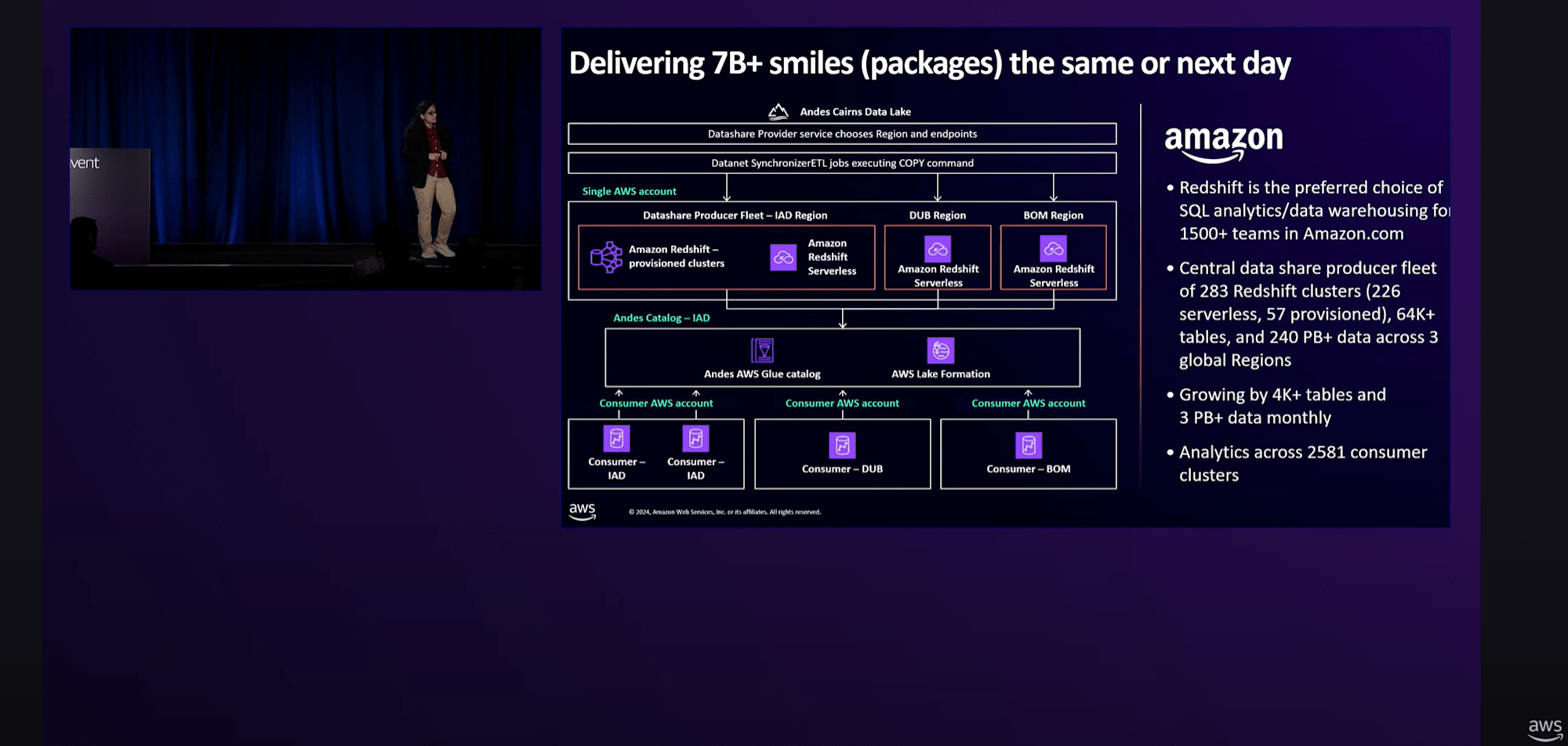Click the aws watermark logo at screen corner
Image resolution: width=1568 pixels, height=746 pixels.
(x=1544, y=730)
